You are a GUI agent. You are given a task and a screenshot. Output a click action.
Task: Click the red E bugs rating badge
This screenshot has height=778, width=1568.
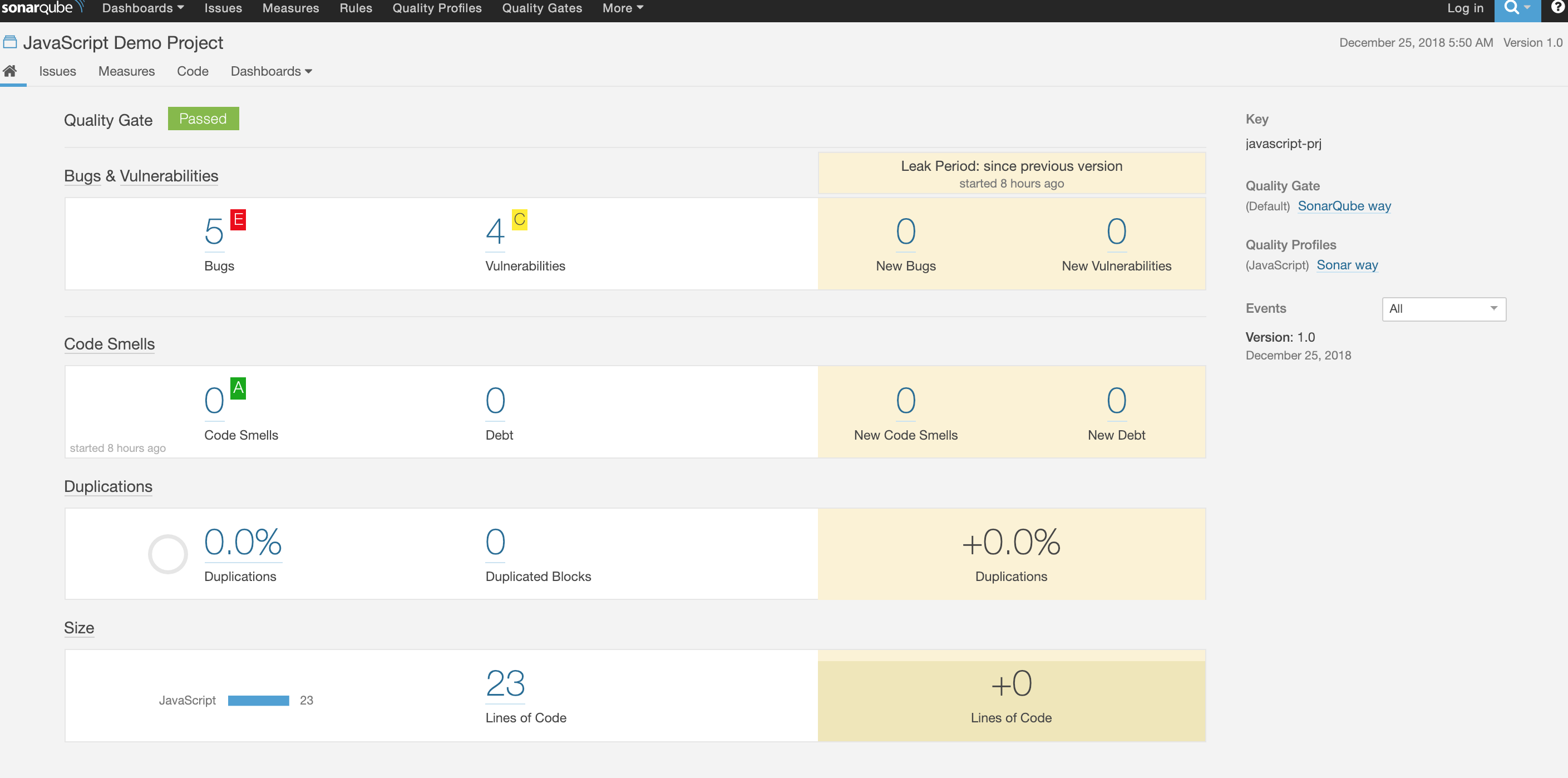(238, 219)
